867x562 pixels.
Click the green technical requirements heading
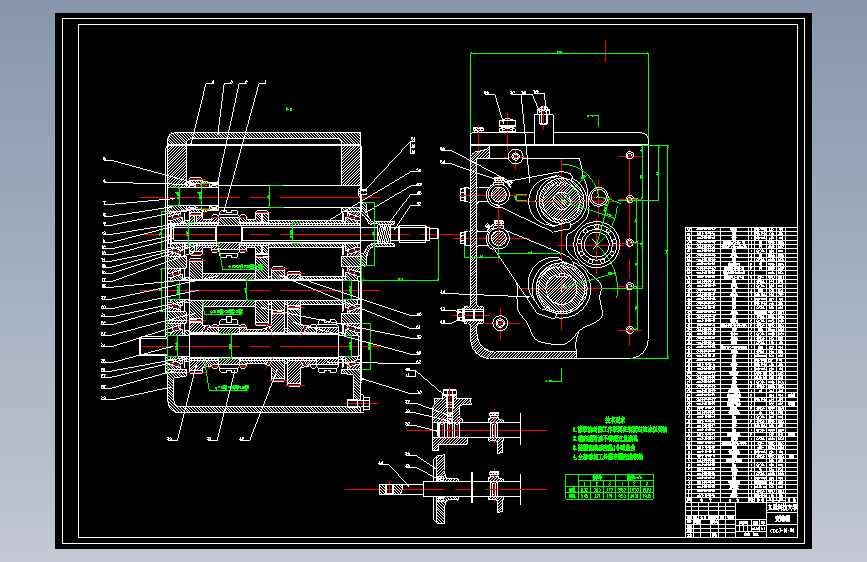pyautogui.click(x=614, y=420)
